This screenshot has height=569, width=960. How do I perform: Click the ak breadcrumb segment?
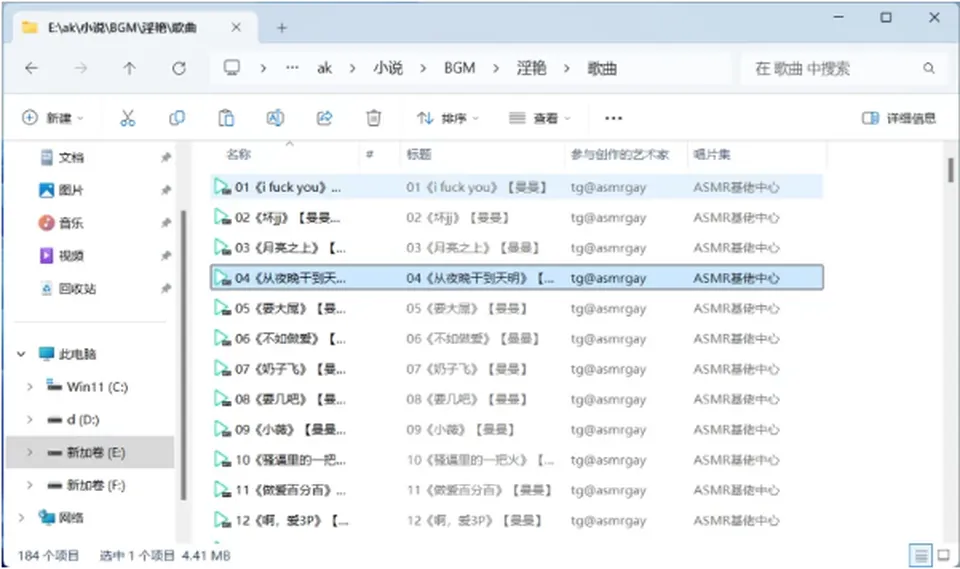324,68
